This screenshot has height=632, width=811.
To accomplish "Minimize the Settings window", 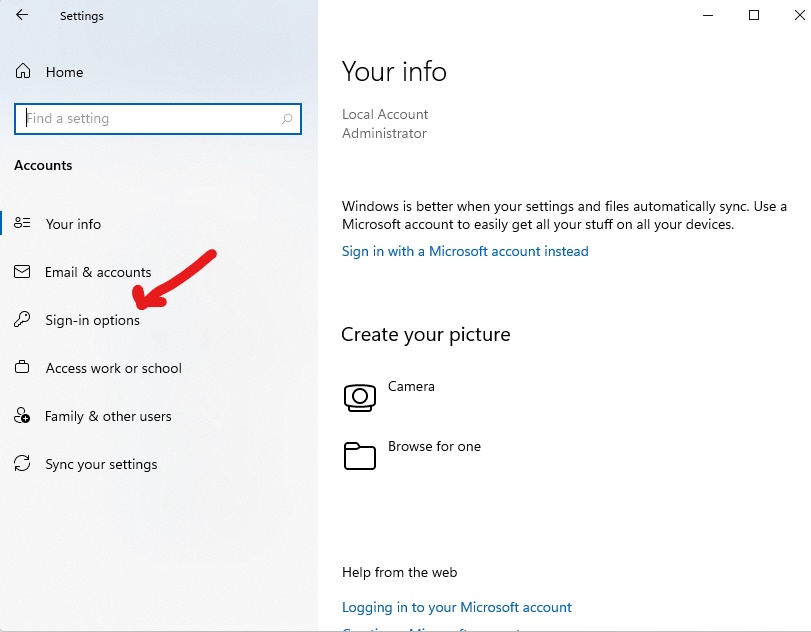I will (708, 15).
